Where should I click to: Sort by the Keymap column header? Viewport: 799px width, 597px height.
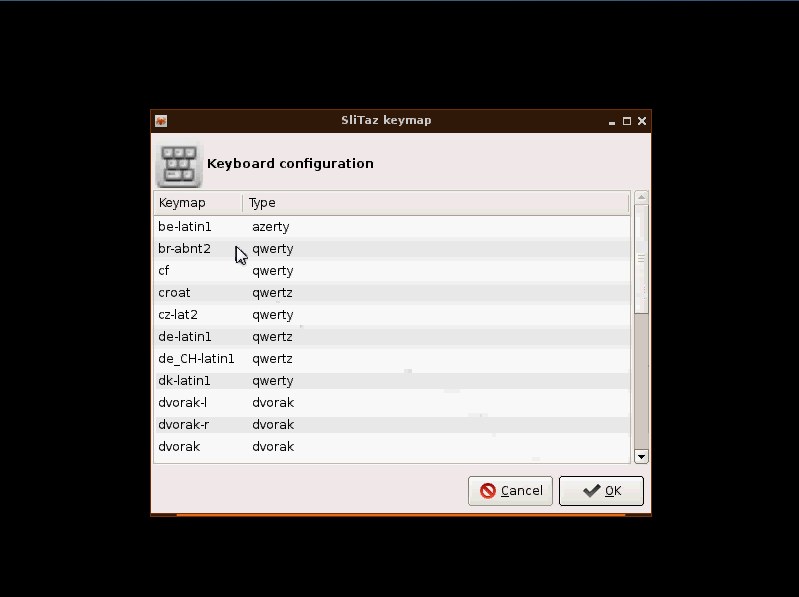pyautogui.click(x=198, y=203)
